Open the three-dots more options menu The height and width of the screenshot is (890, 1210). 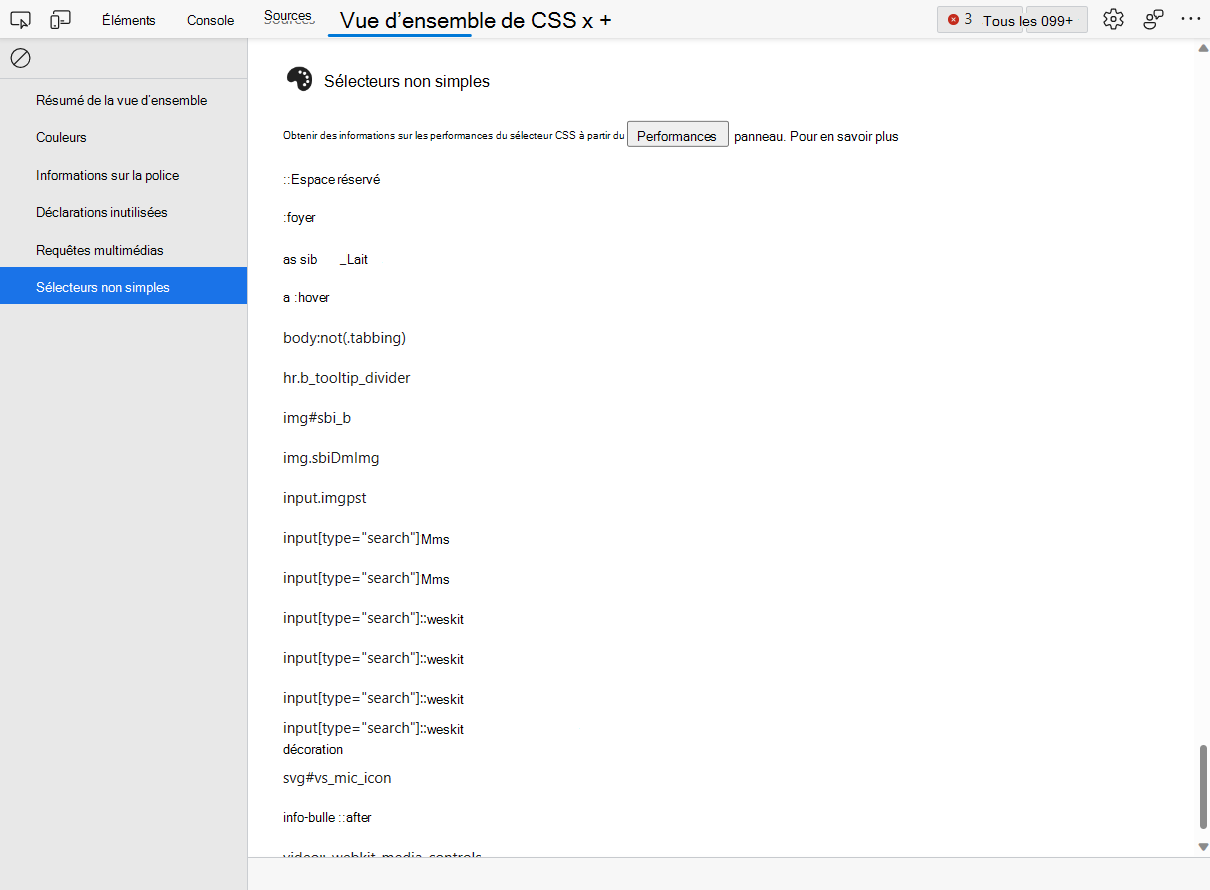point(1190,19)
